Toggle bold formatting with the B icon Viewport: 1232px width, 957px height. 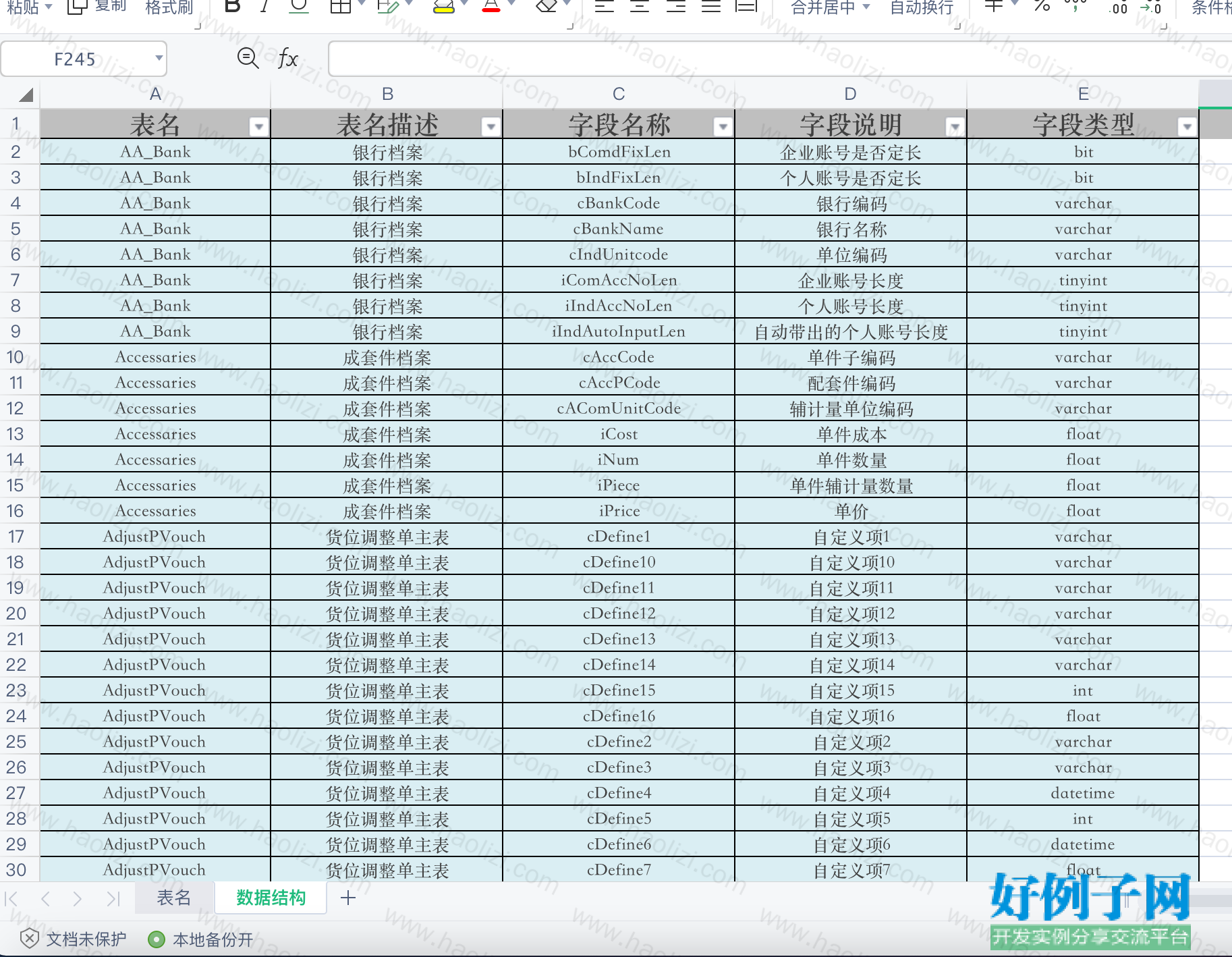[x=232, y=7]
